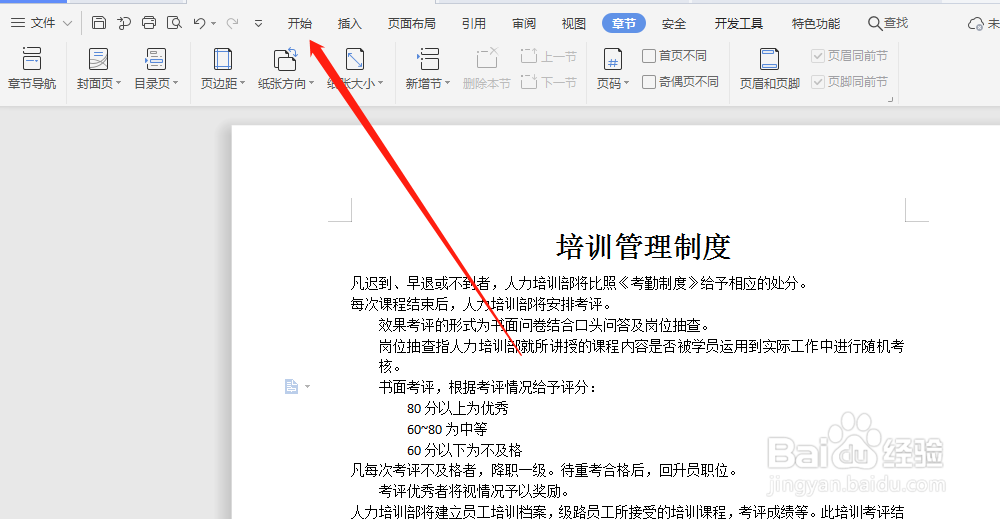The height and width of the screenshot is (519, 1000).
Task: Switch to the 特色功能 tab
Action: pyautogui.click(x=816, y=24)
